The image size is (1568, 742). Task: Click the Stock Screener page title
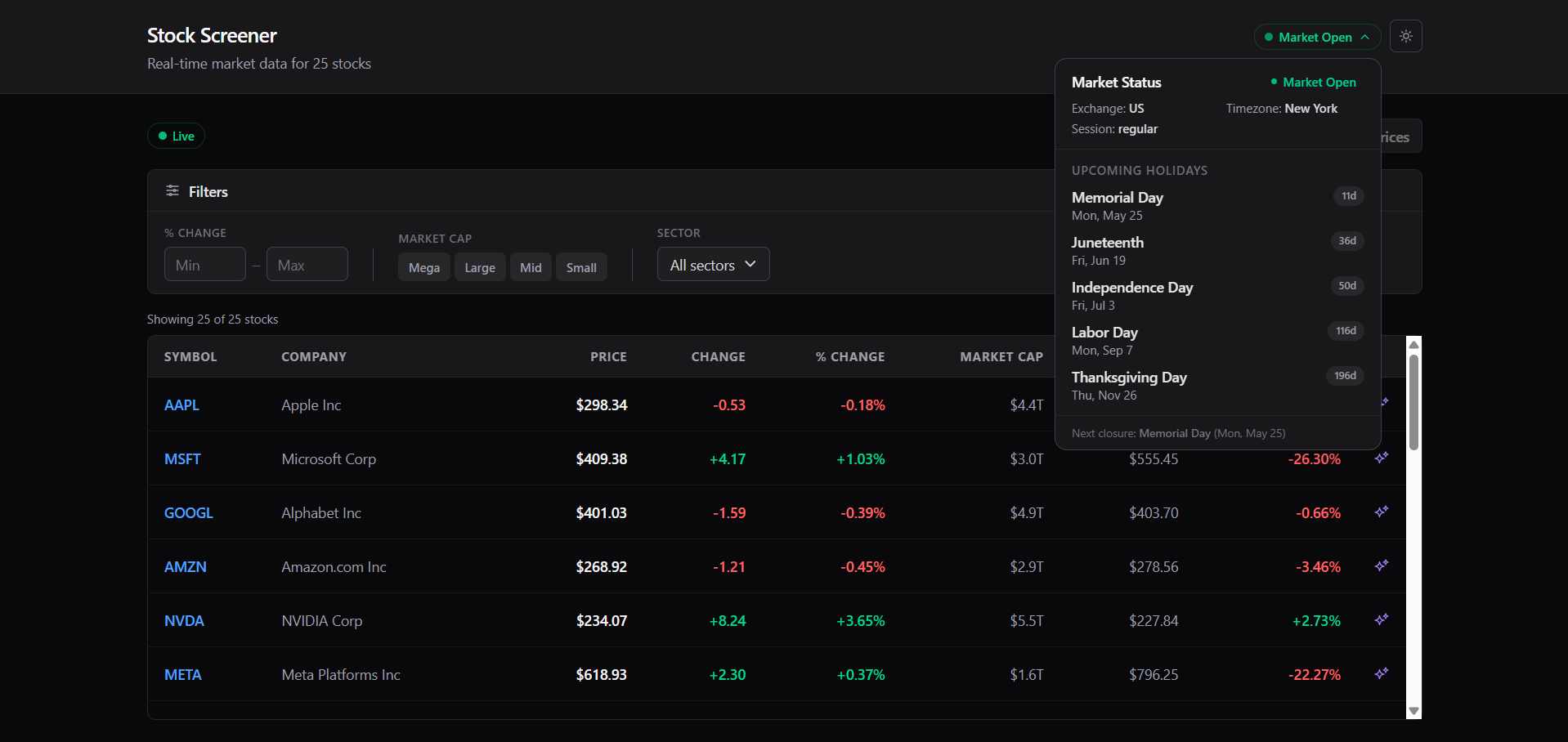[212, 35]
